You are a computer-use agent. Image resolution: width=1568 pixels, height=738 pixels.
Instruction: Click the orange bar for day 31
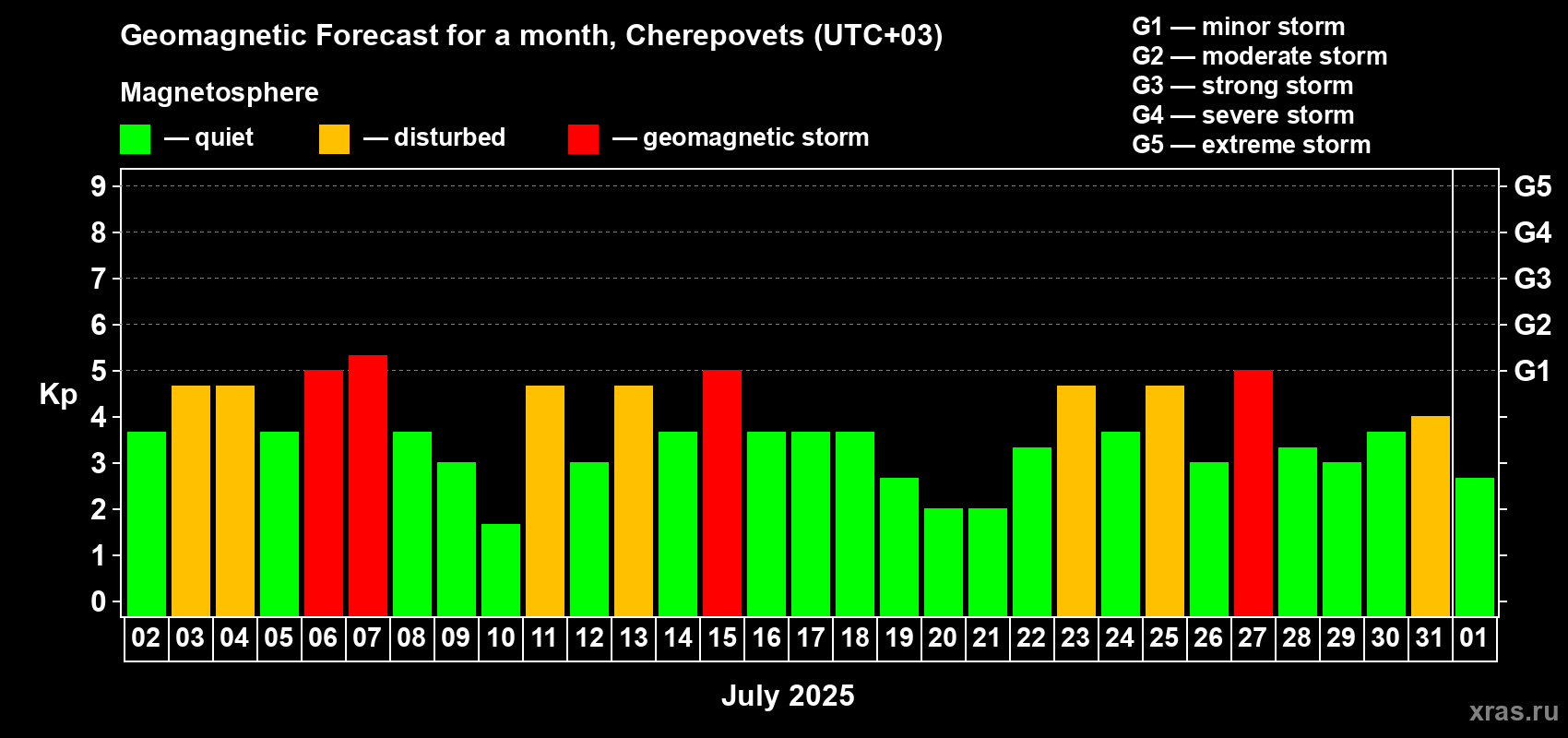pyautogui.click(x=1431, y=517)
